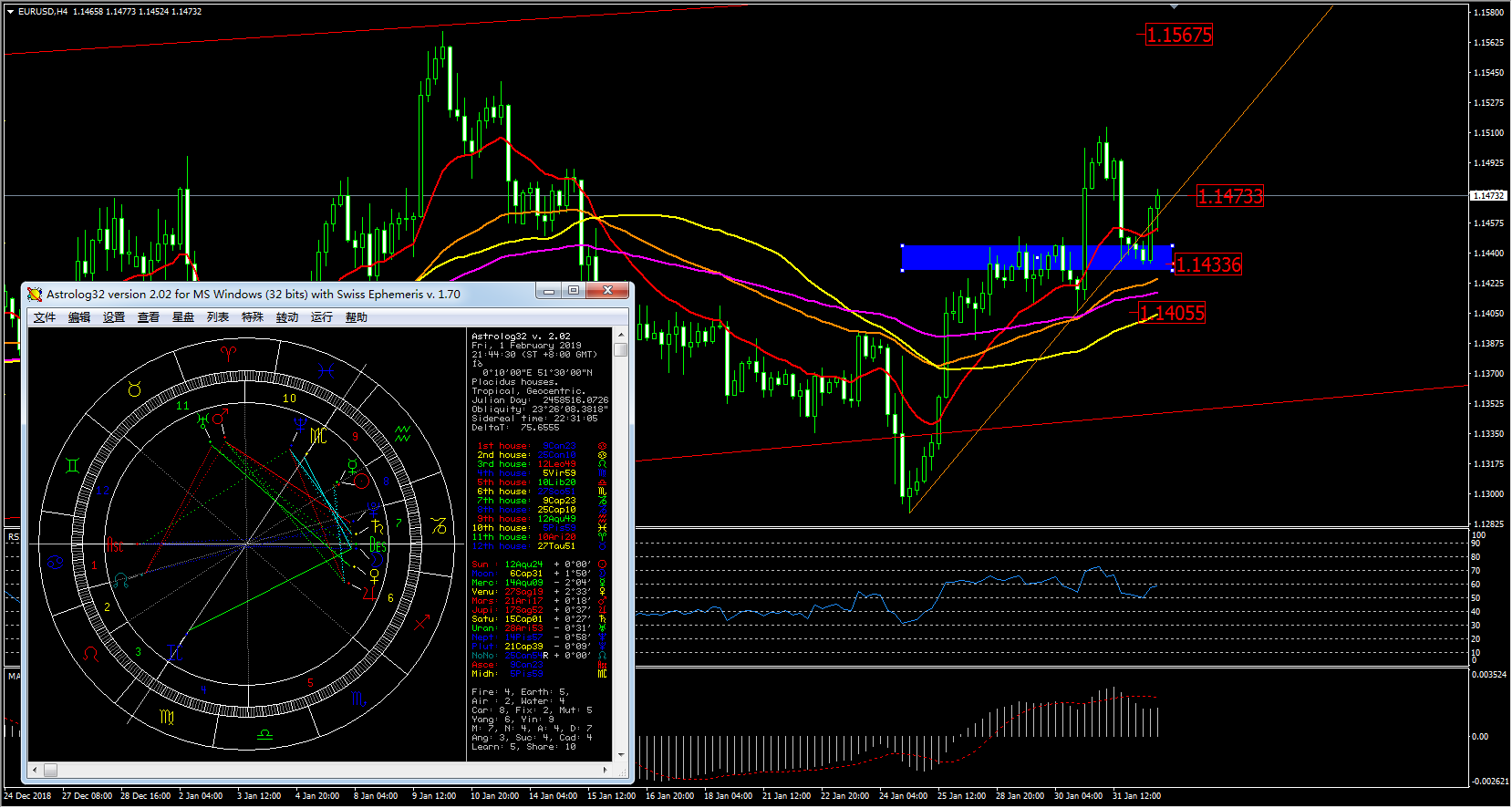Click the 'Placidus houses.' line in Astrolog

515,382
